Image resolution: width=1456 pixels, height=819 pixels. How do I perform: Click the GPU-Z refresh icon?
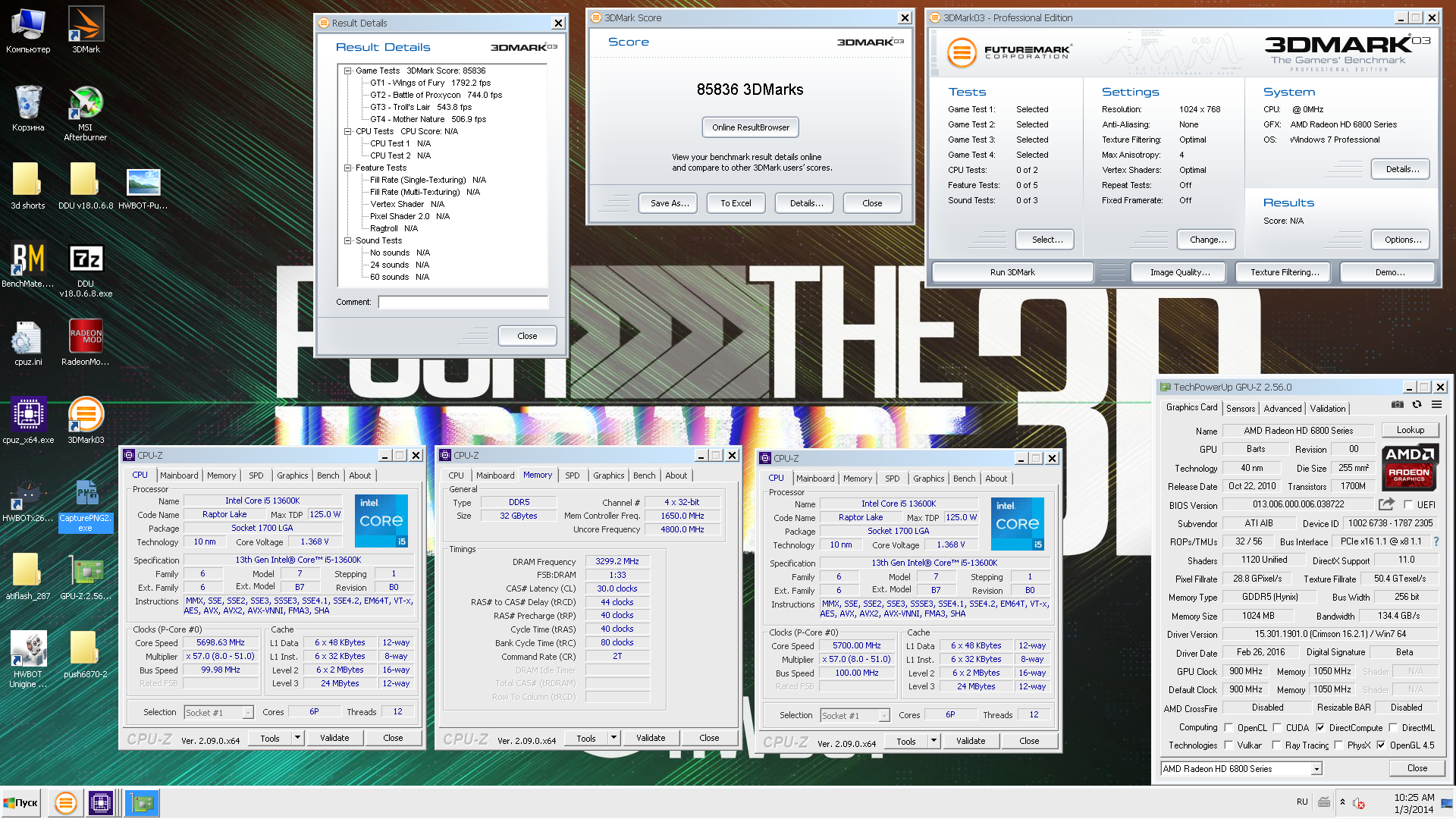point(1417,405)
